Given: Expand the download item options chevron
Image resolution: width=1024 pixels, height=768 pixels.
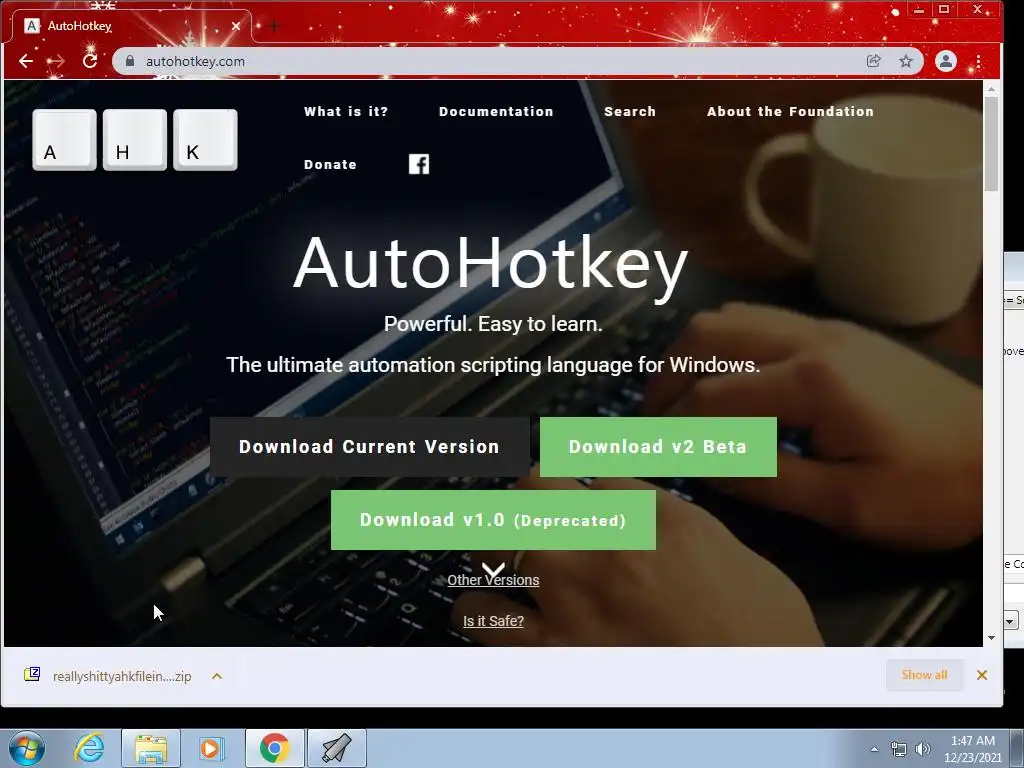Looking at the screenshot, I should click(217, 676).
